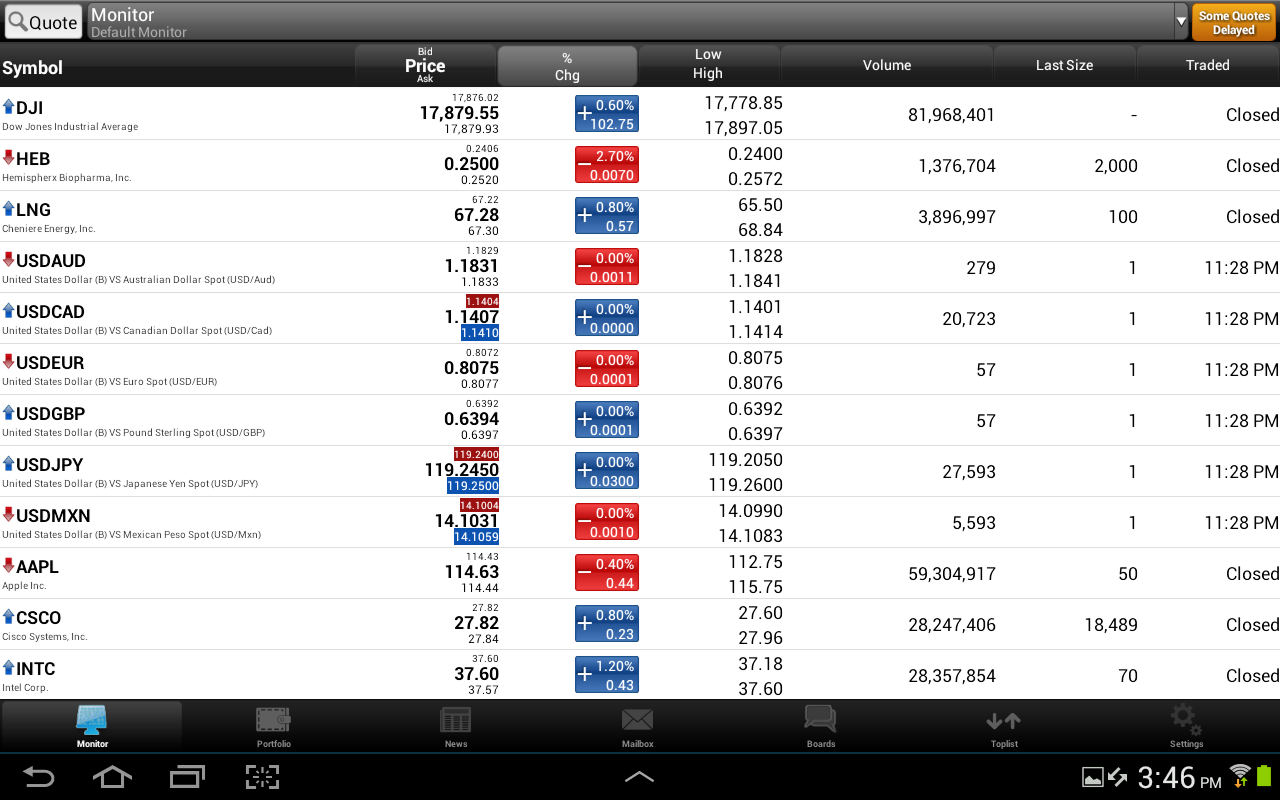The height and width of the screenshot is (800, 1280).
Task: Tap the Android home navigation icon
Action: click(x=112, y=777)
